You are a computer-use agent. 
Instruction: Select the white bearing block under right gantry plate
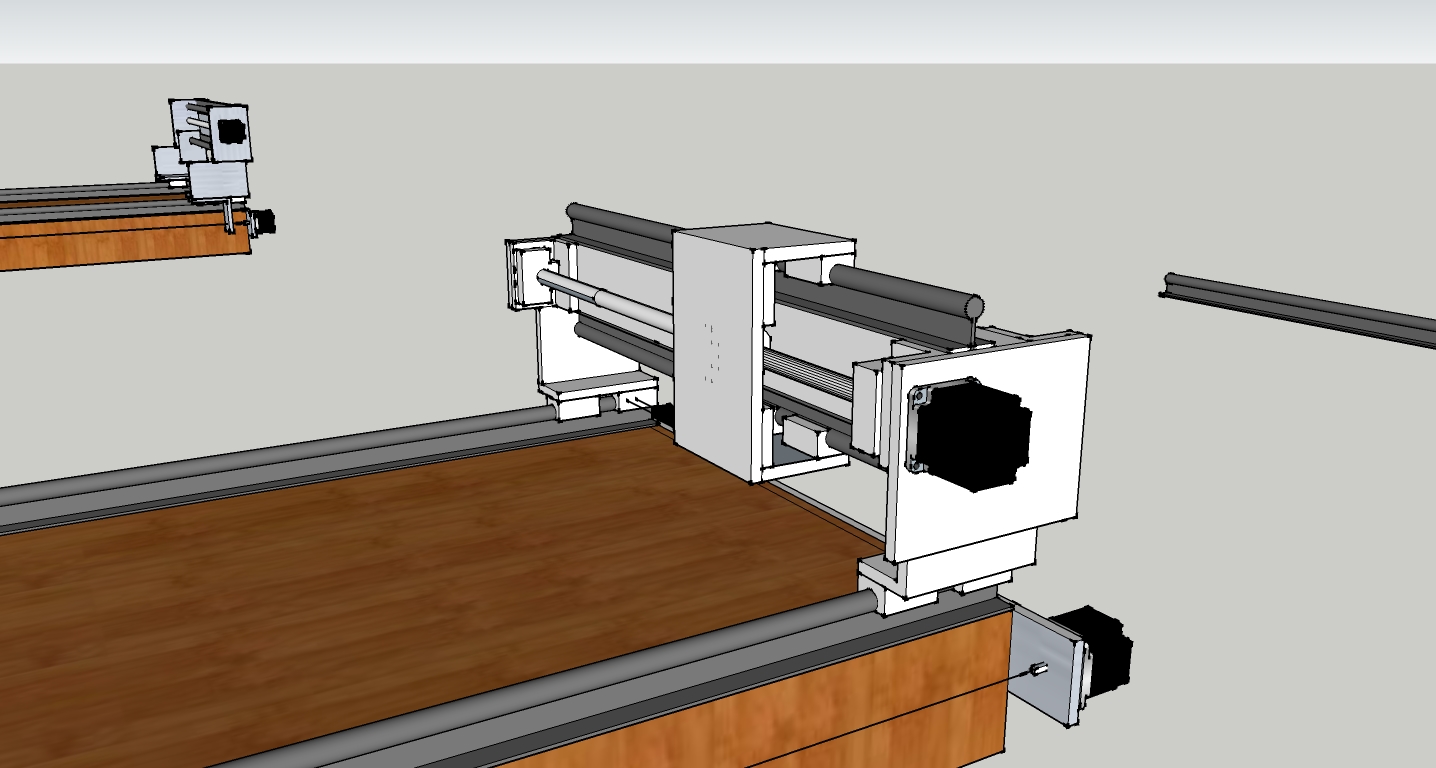(x=900, y=585)
